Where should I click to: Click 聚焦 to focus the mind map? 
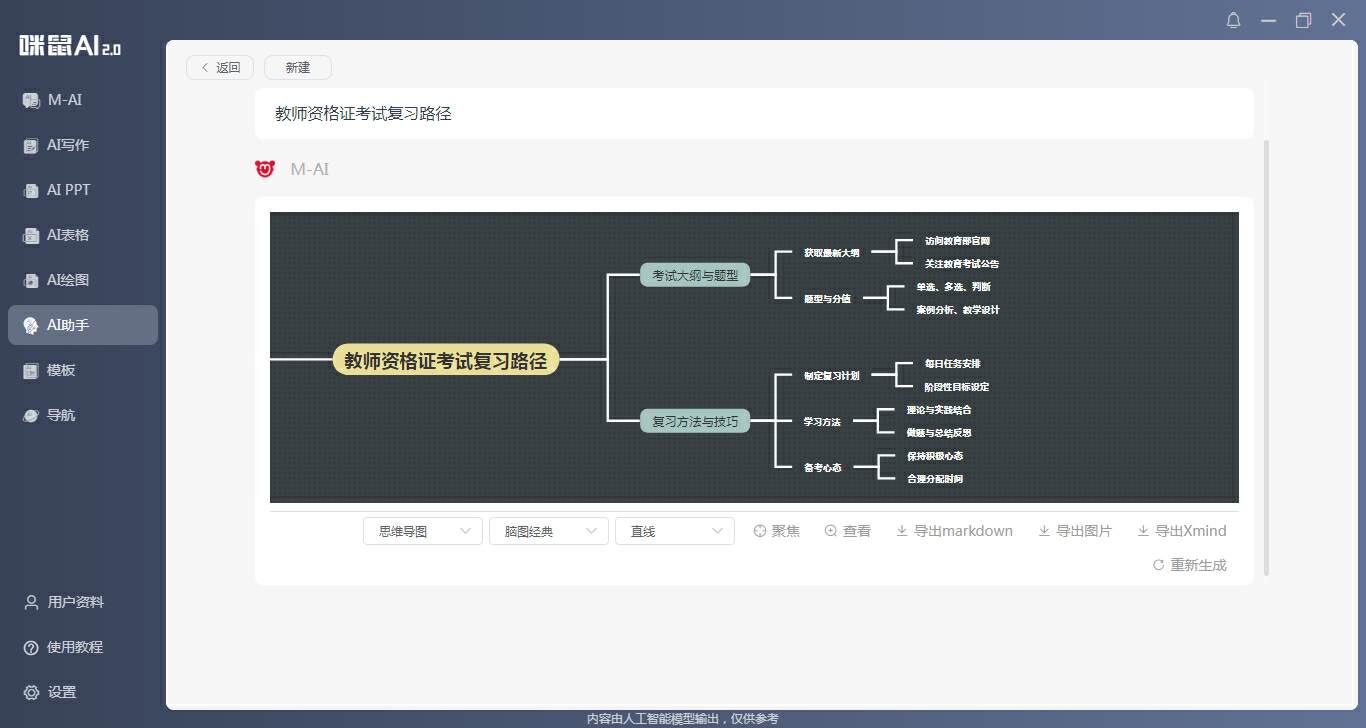(776, 531)
